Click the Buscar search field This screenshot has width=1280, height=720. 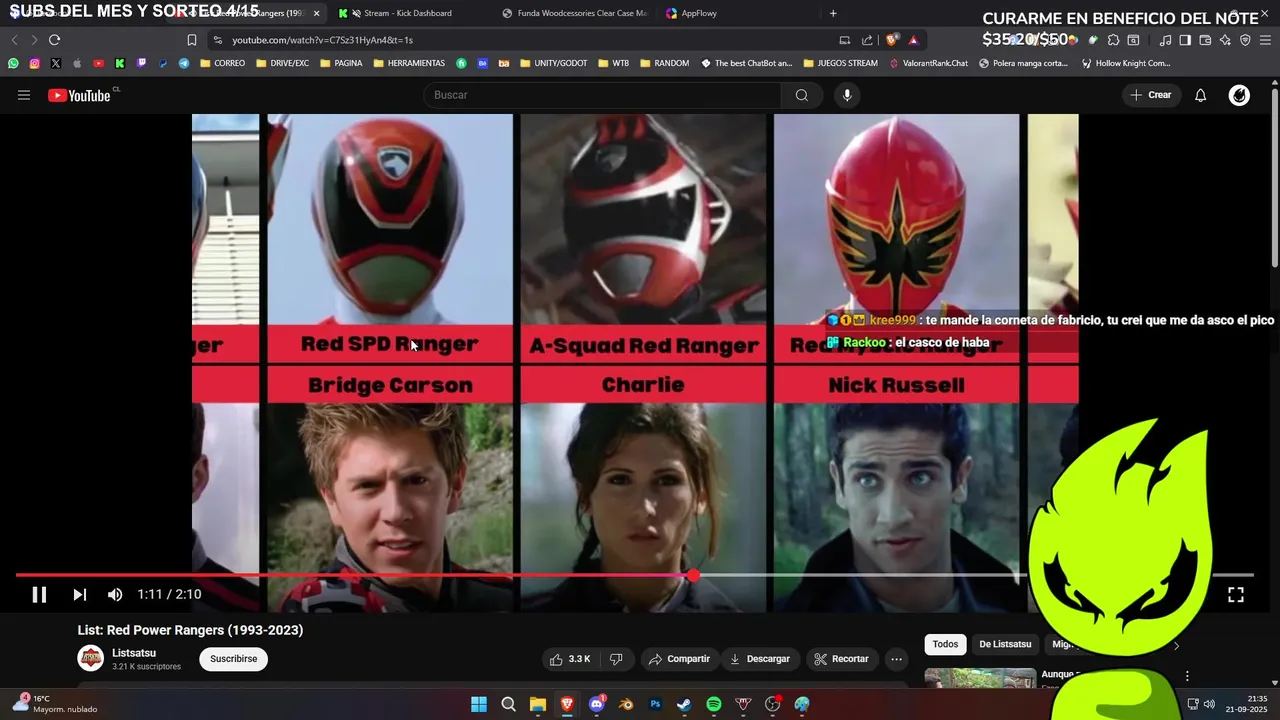click(603, 95)
